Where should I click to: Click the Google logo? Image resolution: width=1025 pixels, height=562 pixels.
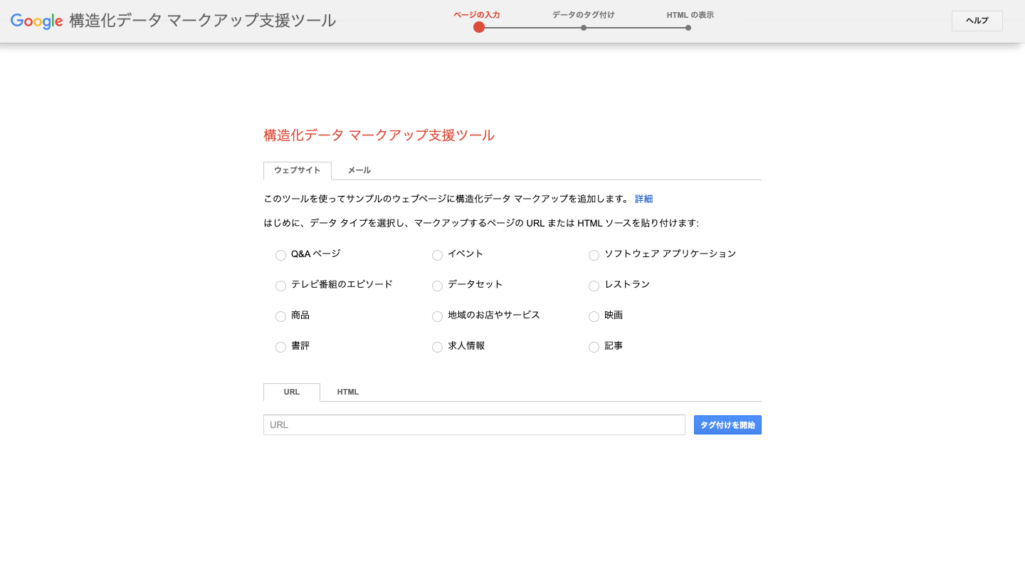click(x=37, y=21)
